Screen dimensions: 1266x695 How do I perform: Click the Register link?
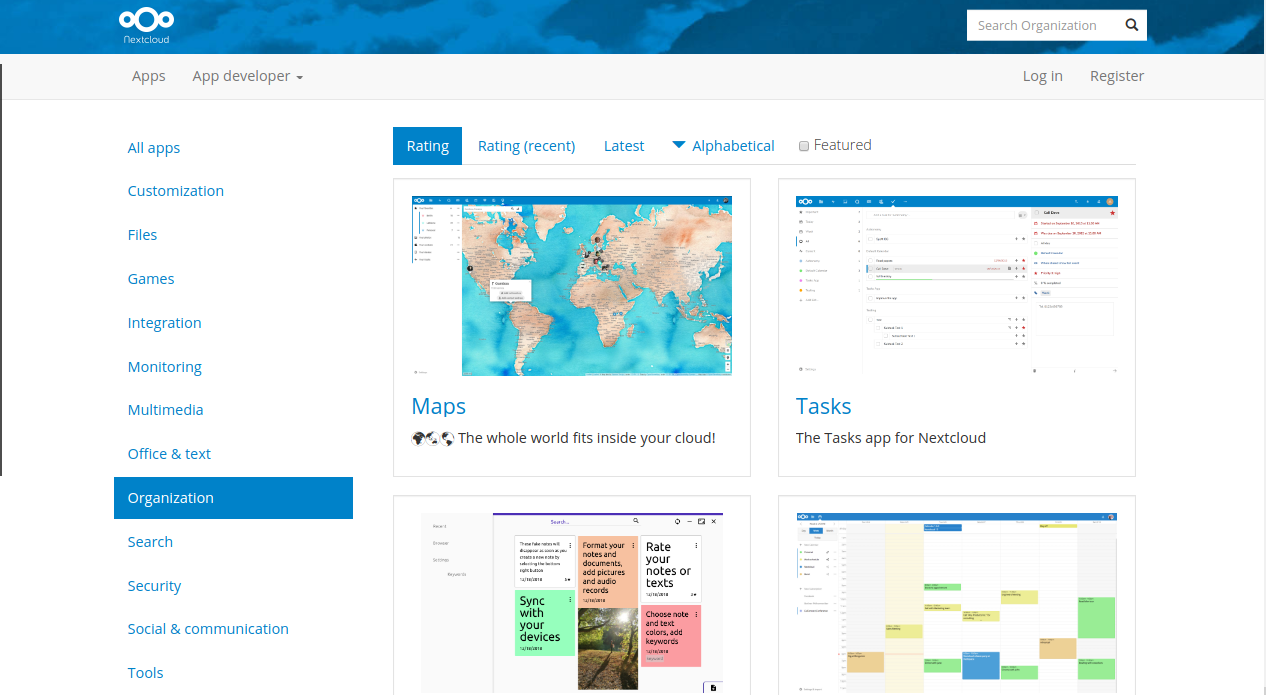[1117, 76]
